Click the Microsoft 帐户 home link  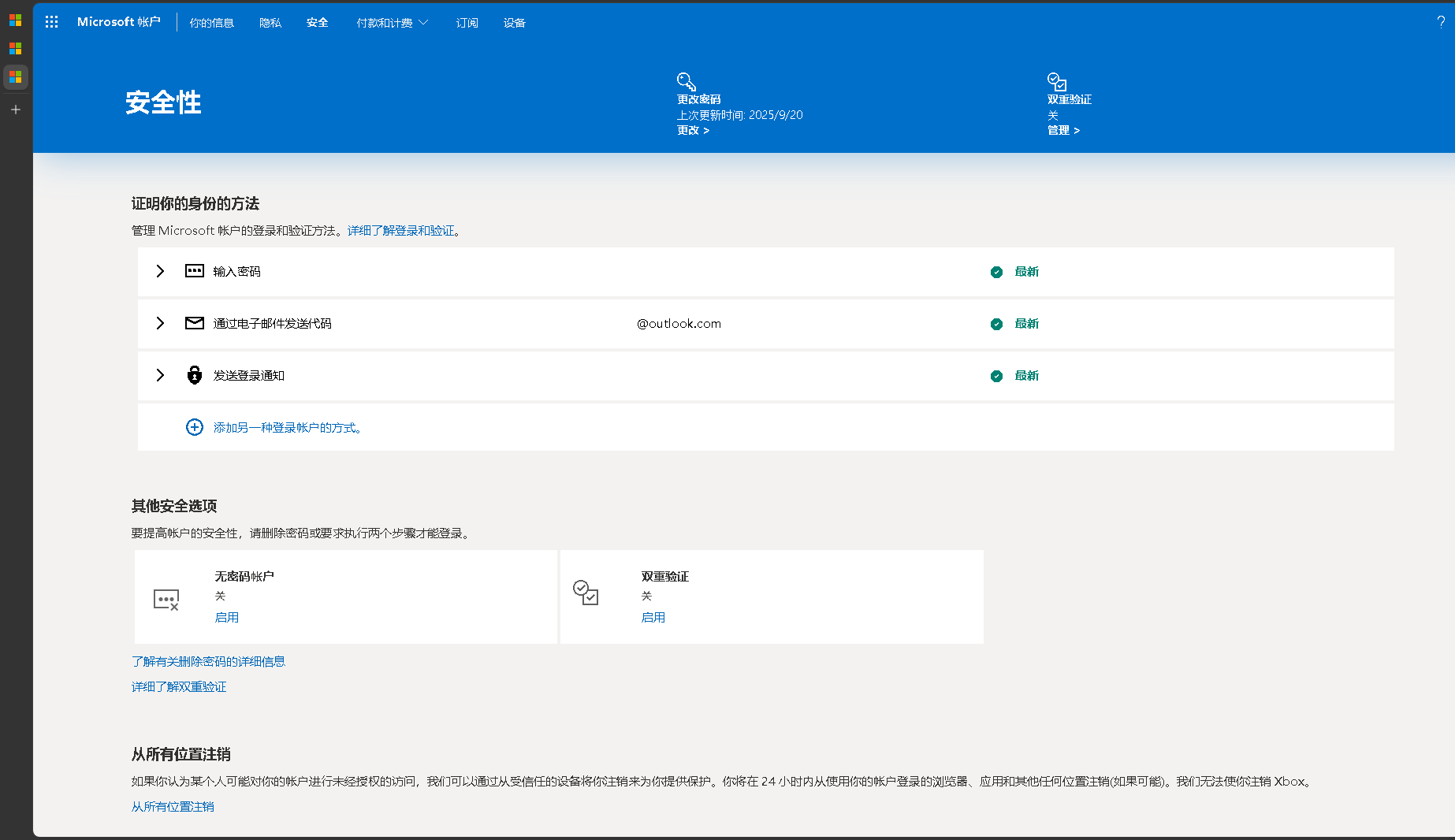[x=119, y=22]
